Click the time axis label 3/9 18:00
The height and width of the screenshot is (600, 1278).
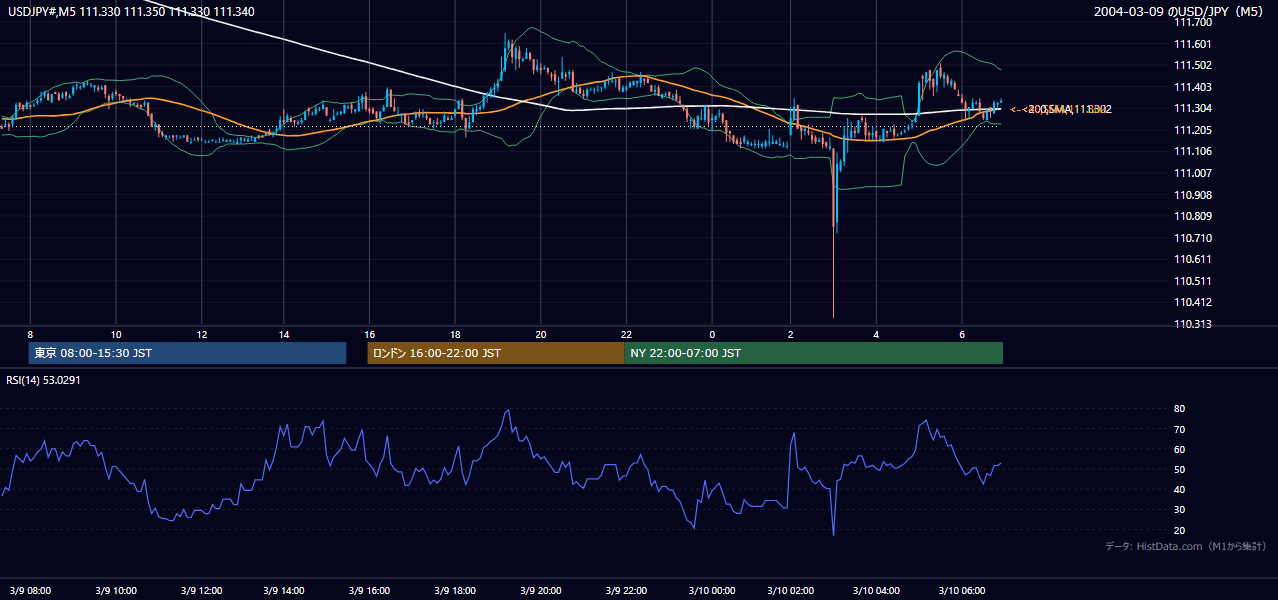pos(455,590)
